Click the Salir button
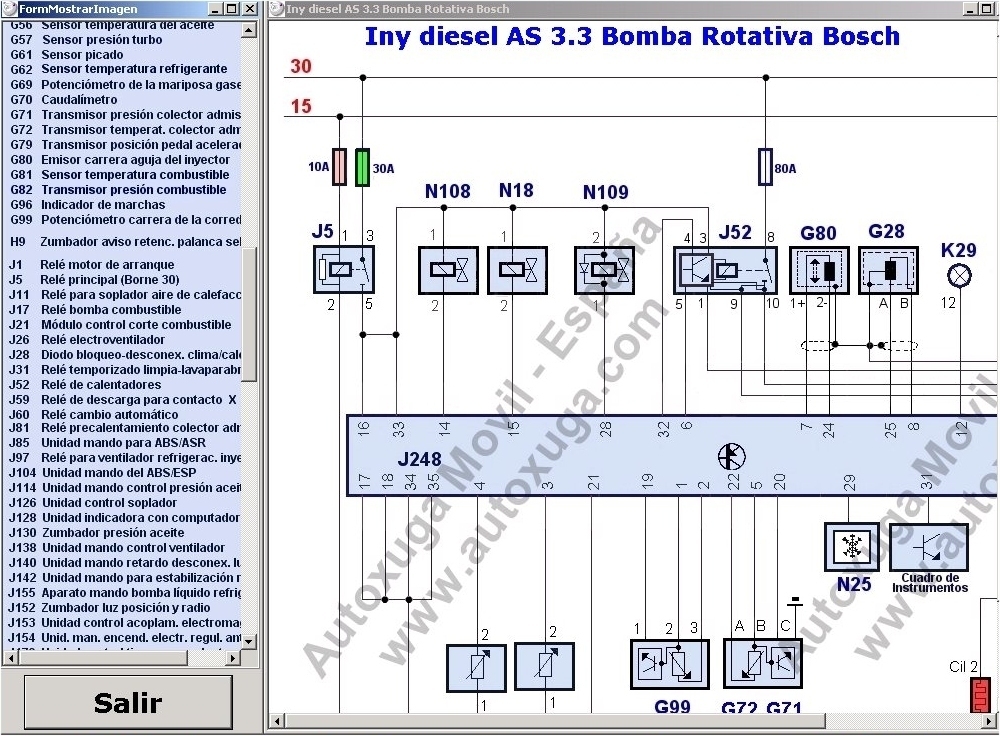The image size is (1000, 736). 128,702
